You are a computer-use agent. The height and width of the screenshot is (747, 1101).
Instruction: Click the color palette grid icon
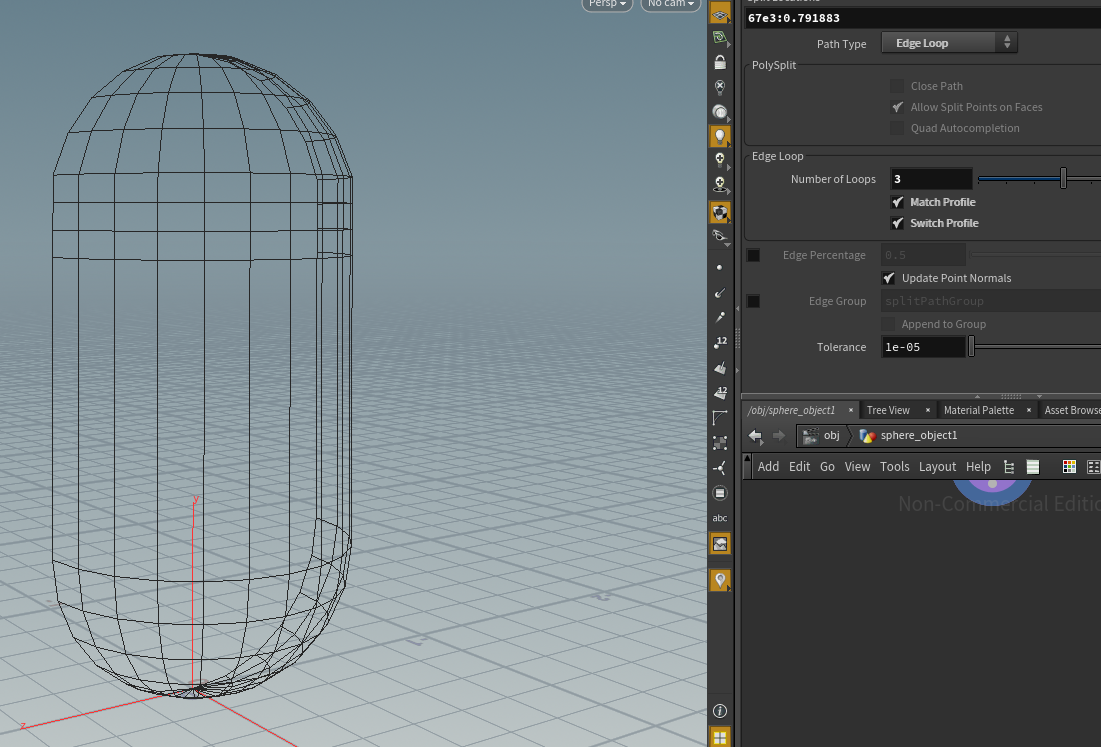click(x=1069, y=467)
